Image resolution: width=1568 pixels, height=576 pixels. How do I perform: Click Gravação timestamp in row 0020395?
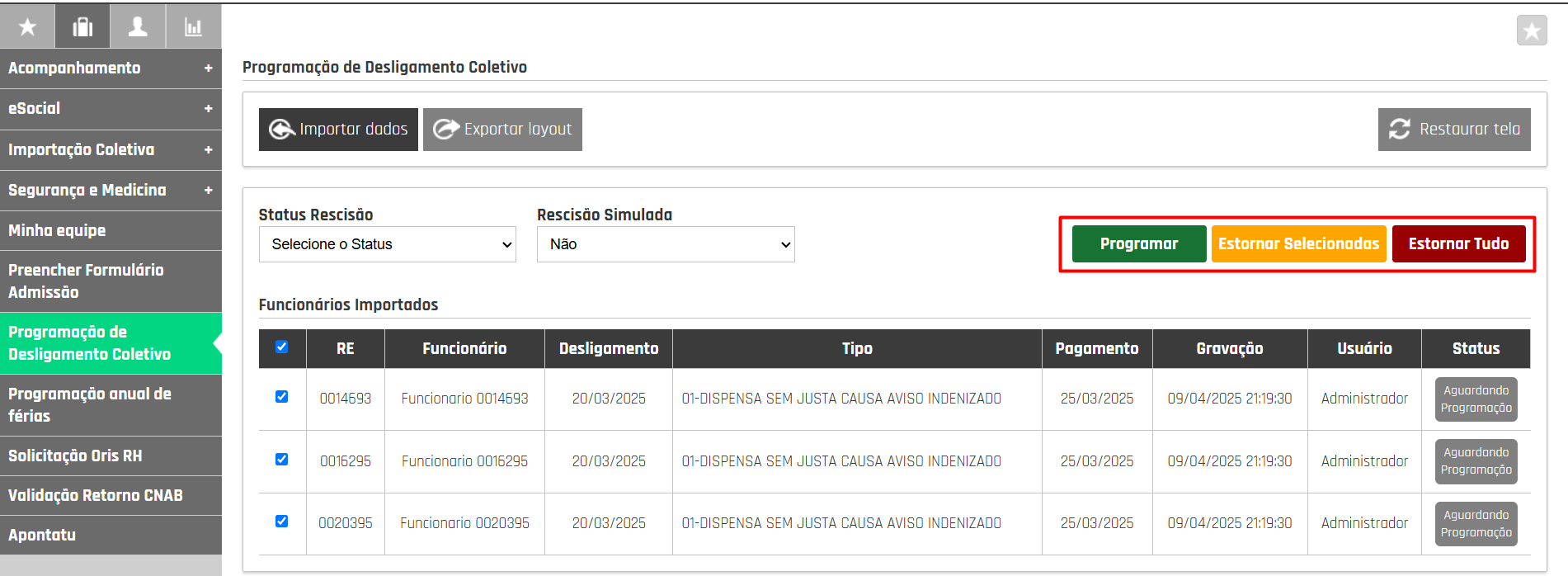tap(1230, 523)
